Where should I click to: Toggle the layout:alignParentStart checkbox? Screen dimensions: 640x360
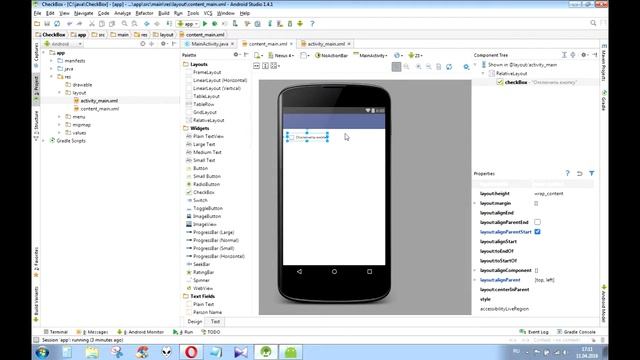tap(538, 232)
